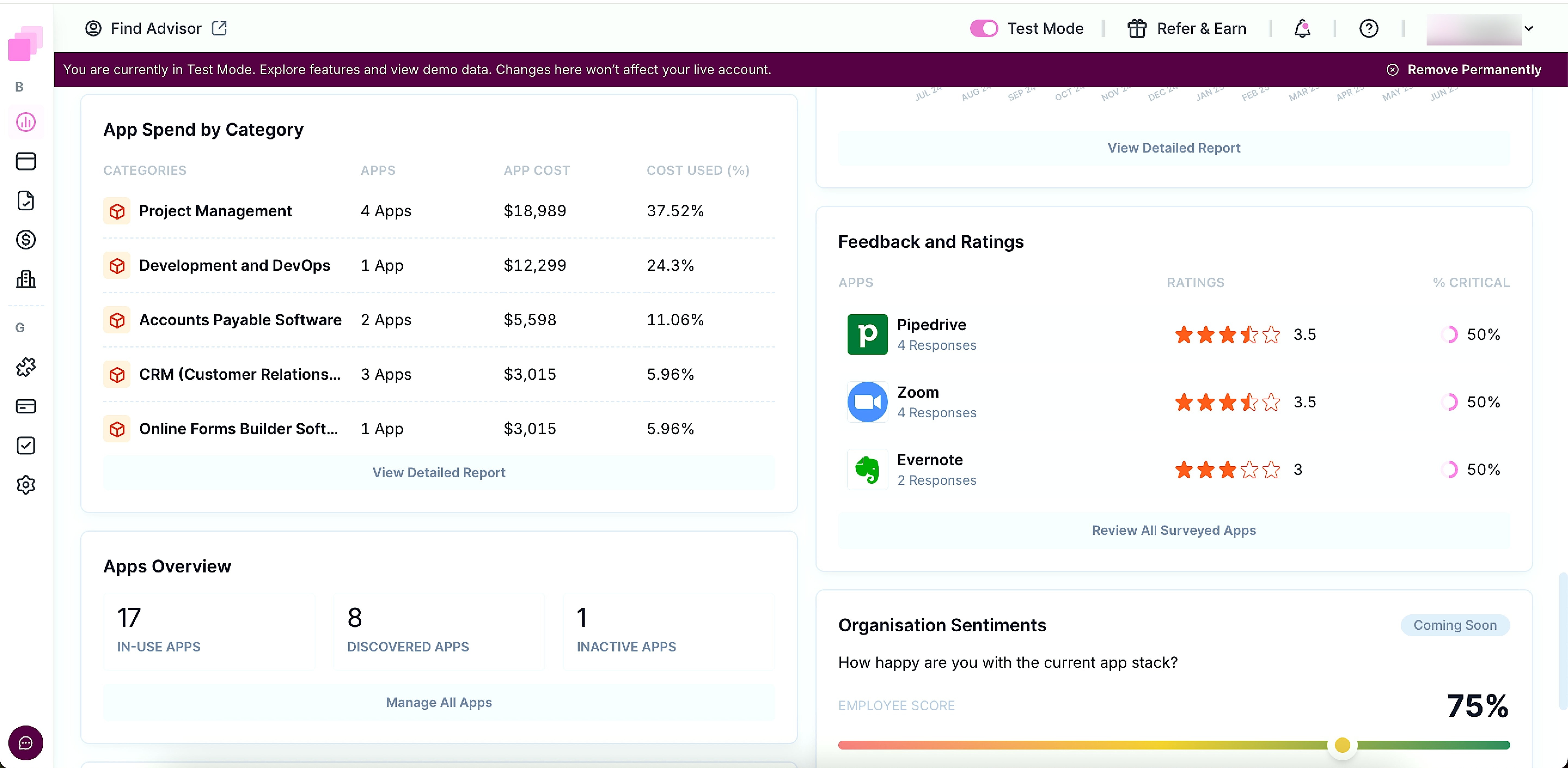The width and height of the screenshot is (1568, 768).
Task: Click the Refer & Earn gift icon
Action: pos(1136,29)
